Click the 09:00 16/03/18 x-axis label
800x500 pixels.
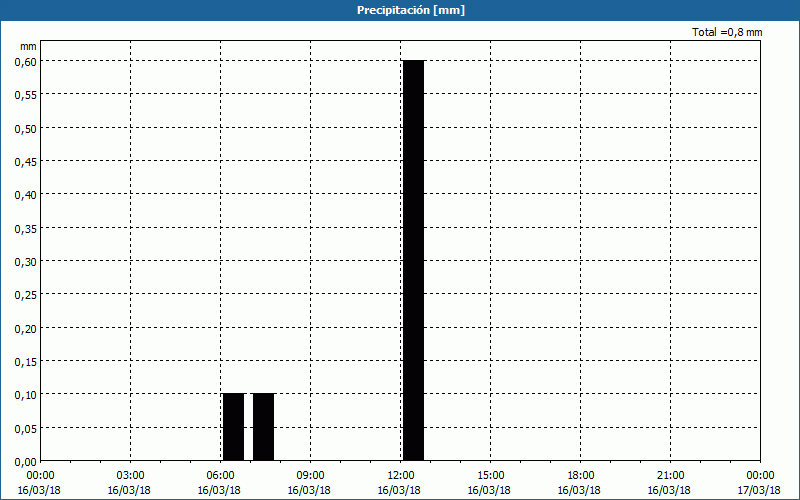click(309, 483)
